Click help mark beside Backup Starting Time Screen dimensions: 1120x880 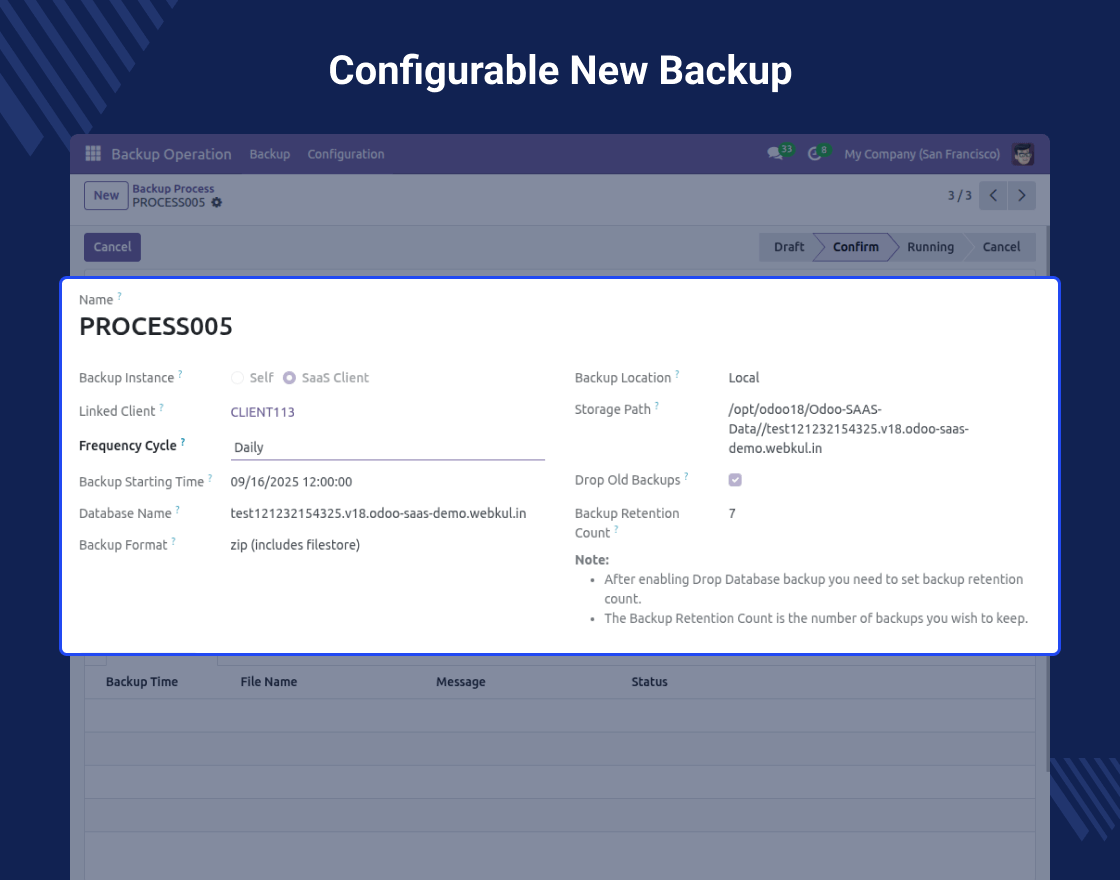click(210, 478)
